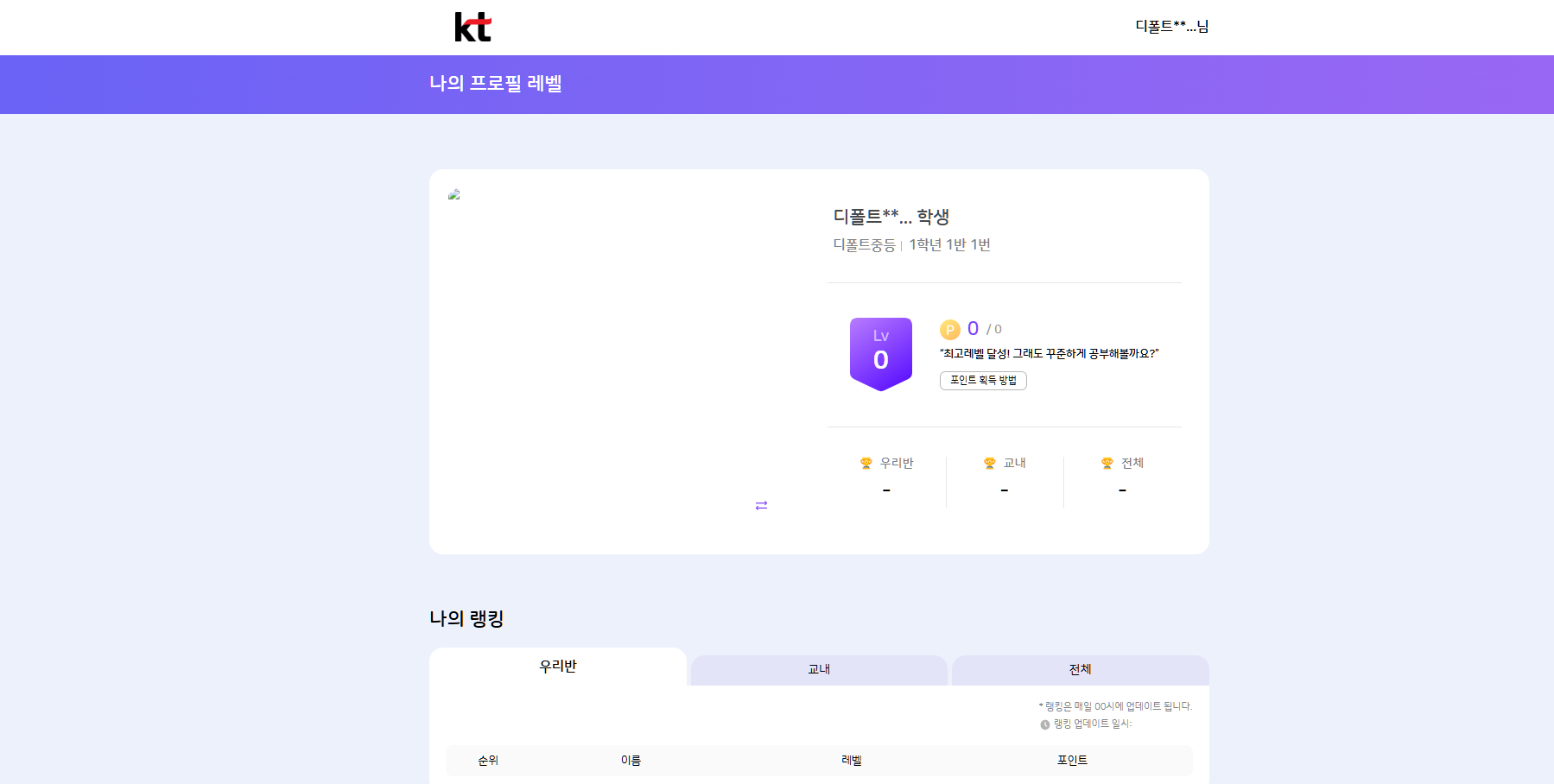
Task: Click the 나의 프로필 레벨 page title
Action: [496, 84]
